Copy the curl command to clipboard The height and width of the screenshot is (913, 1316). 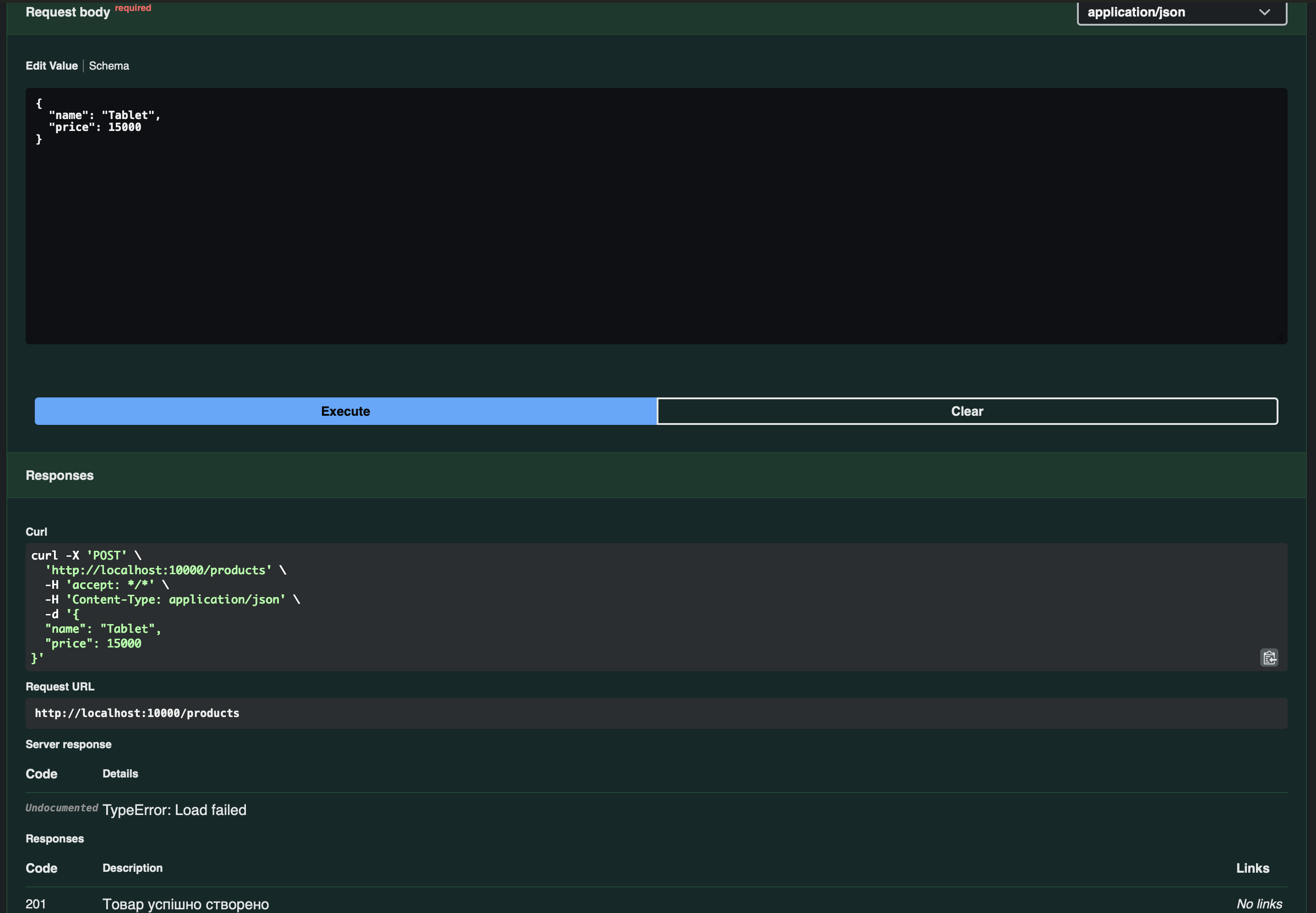[x=1269, y=658]
